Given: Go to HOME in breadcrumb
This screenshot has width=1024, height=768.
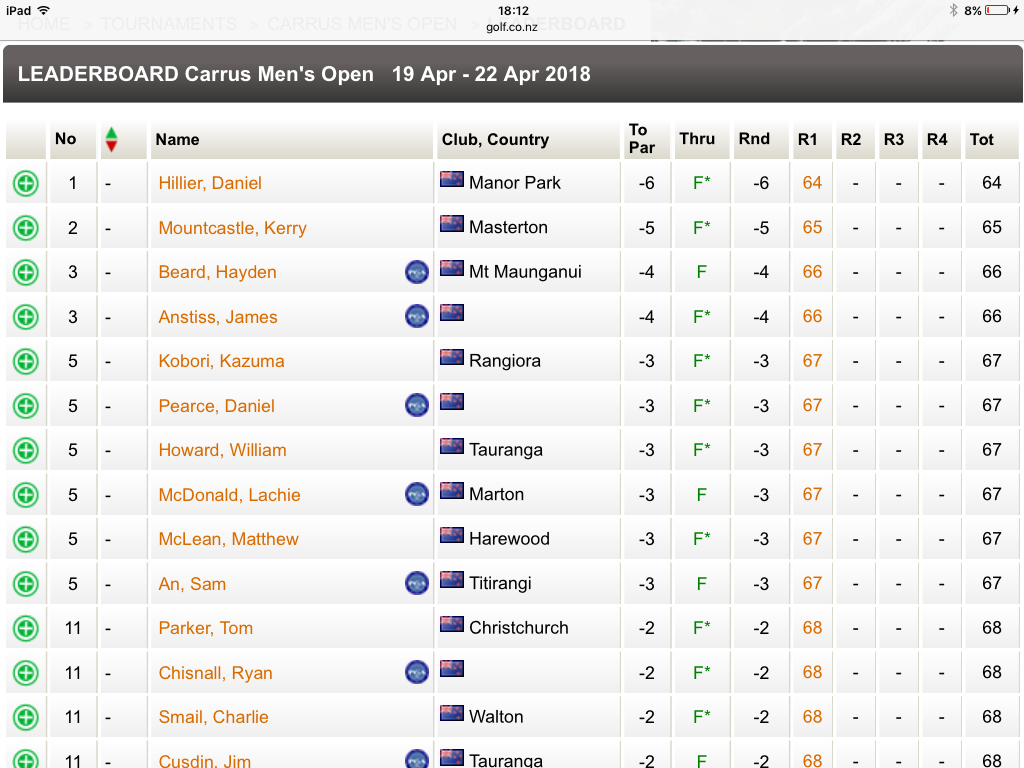Looking at the screenshot, I should pyautogui.click(x=44, y=24).
